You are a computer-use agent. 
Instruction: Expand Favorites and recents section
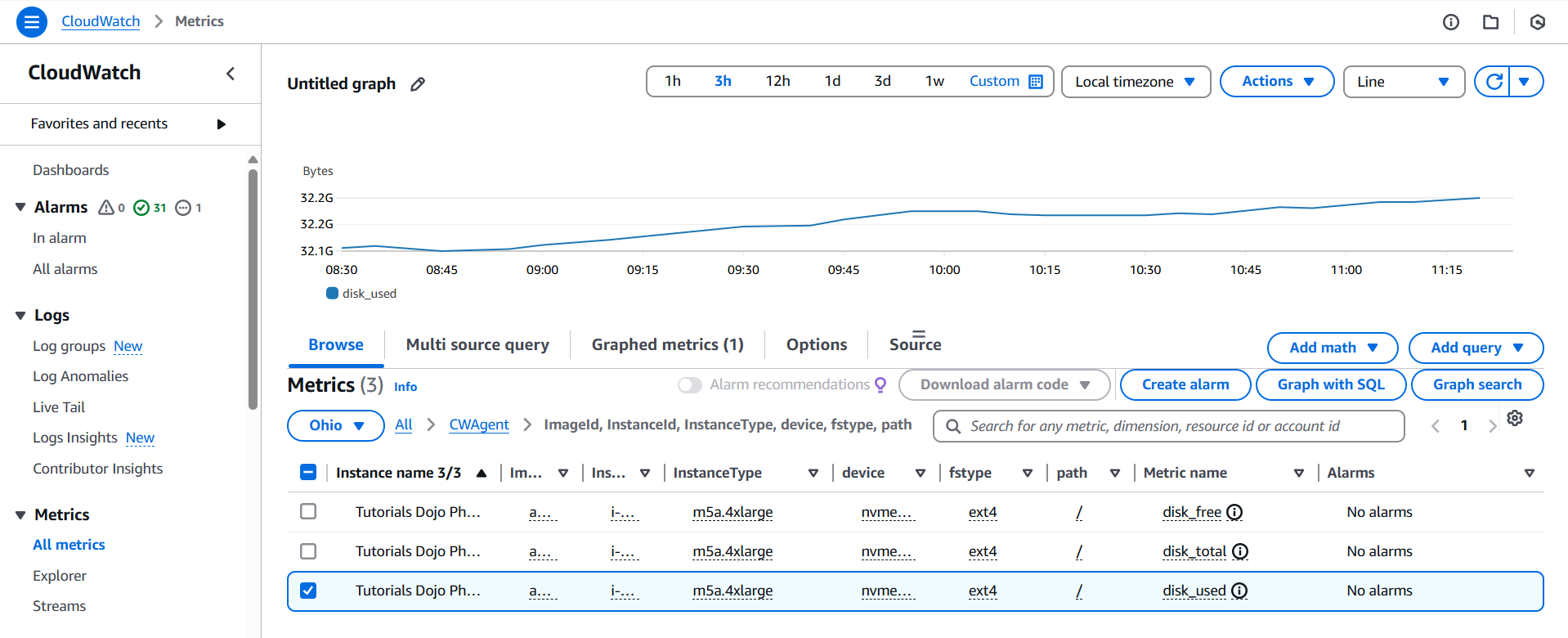click(x=221, y=124)
